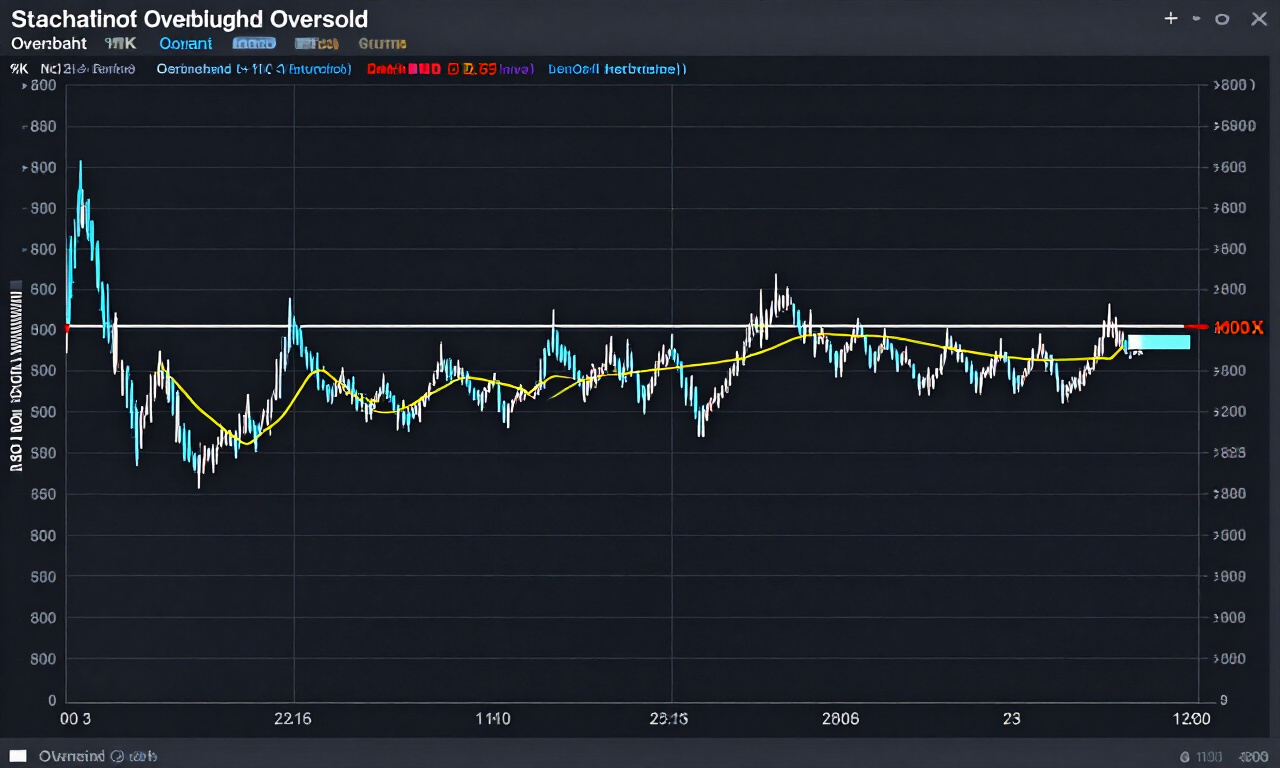Select the blue Oerbnehend legend entry

point(254,70)
